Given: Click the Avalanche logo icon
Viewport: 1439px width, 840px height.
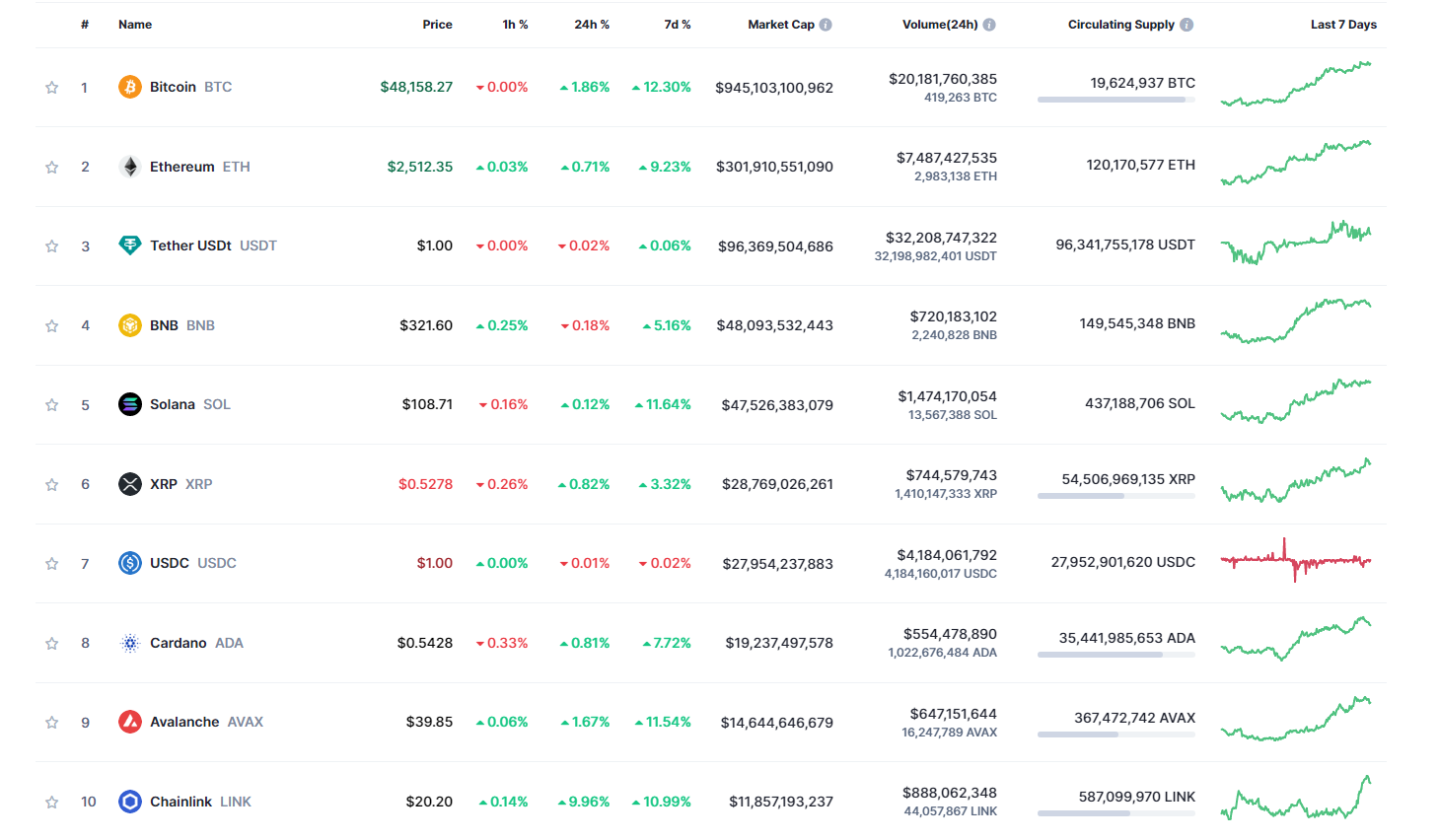Looking at the screenshot, I should pos(130,722).
